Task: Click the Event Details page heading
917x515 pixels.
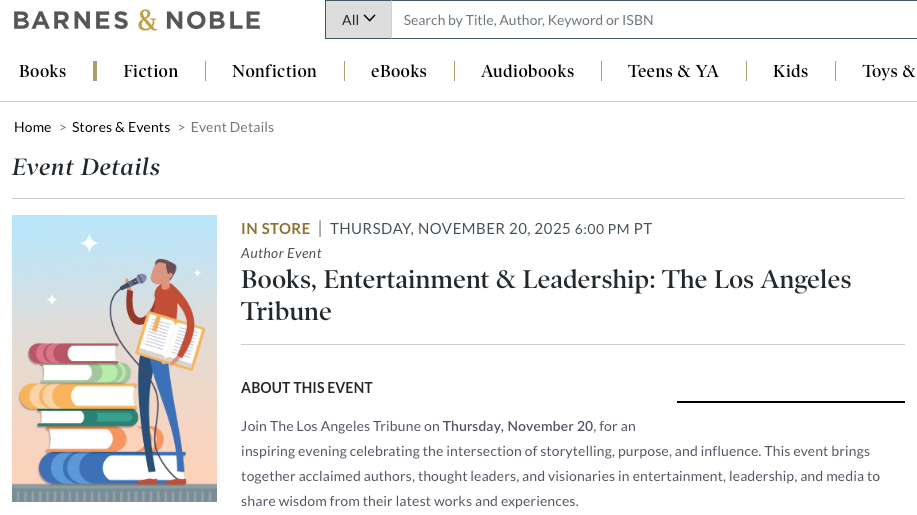Action: 86,167
